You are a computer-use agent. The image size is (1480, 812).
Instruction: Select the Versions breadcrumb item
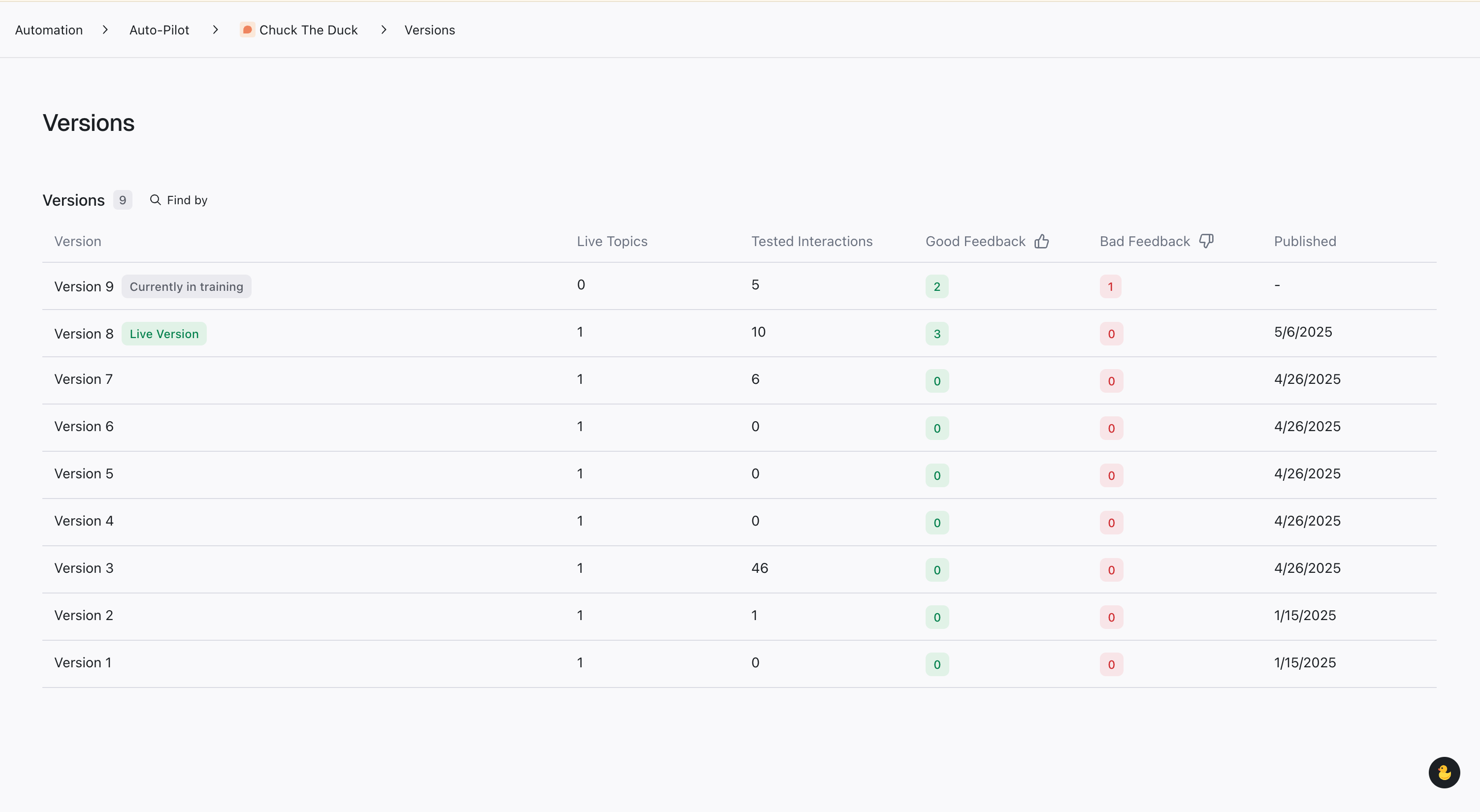pos(429,30)
